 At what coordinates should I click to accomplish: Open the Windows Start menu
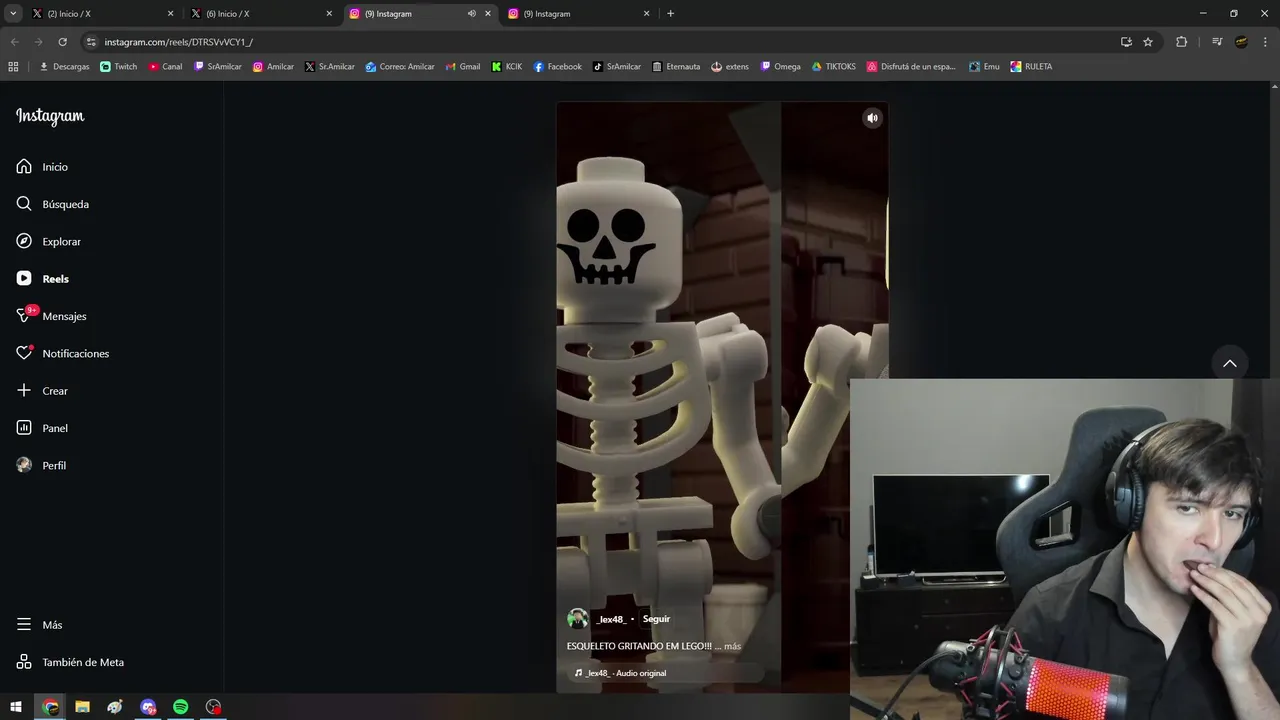point(16,707)
